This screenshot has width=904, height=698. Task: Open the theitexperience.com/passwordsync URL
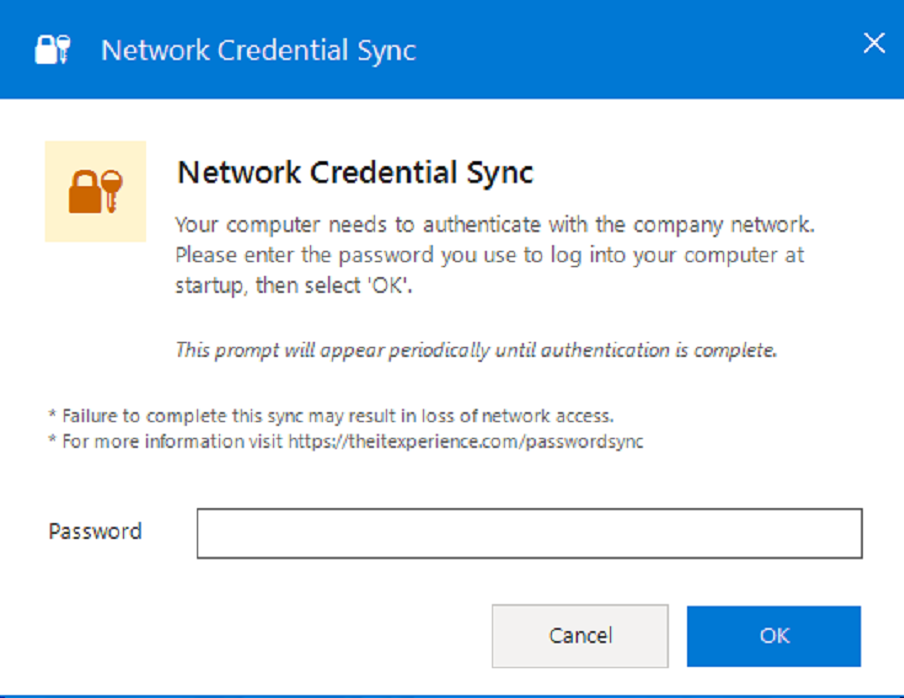(x=466, y=441)
